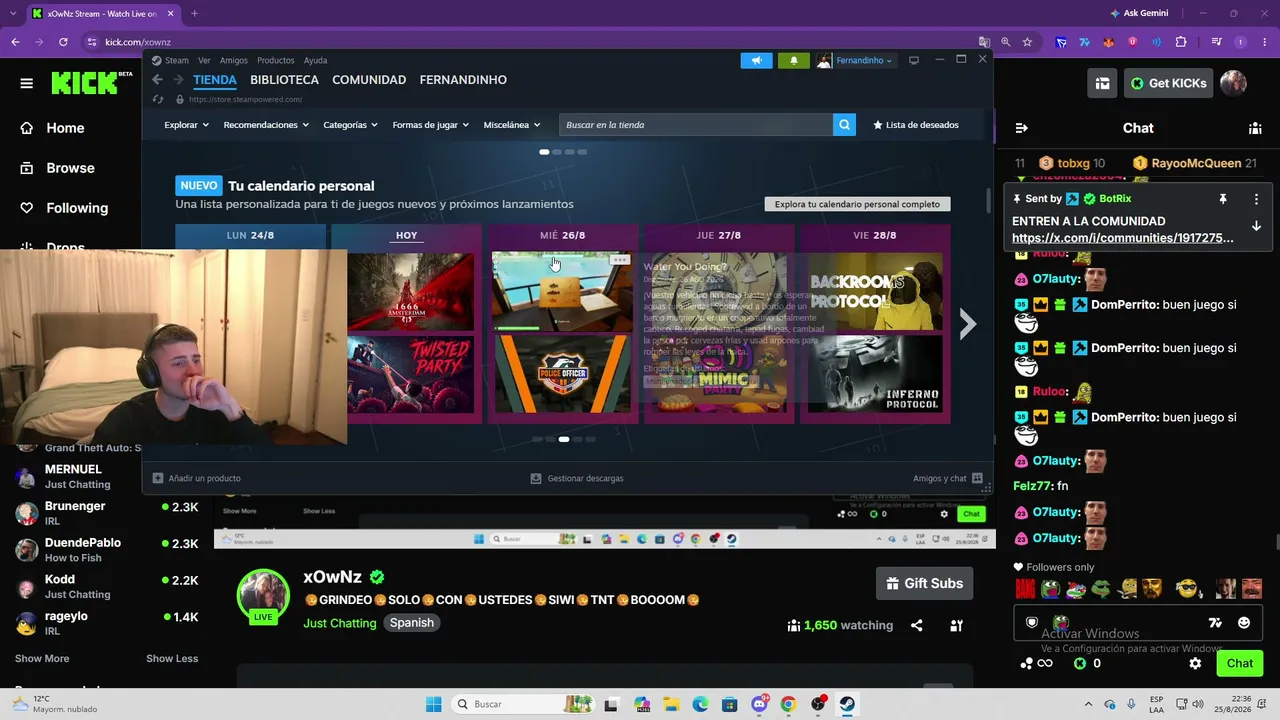Send message with green Chat button

1240,663
